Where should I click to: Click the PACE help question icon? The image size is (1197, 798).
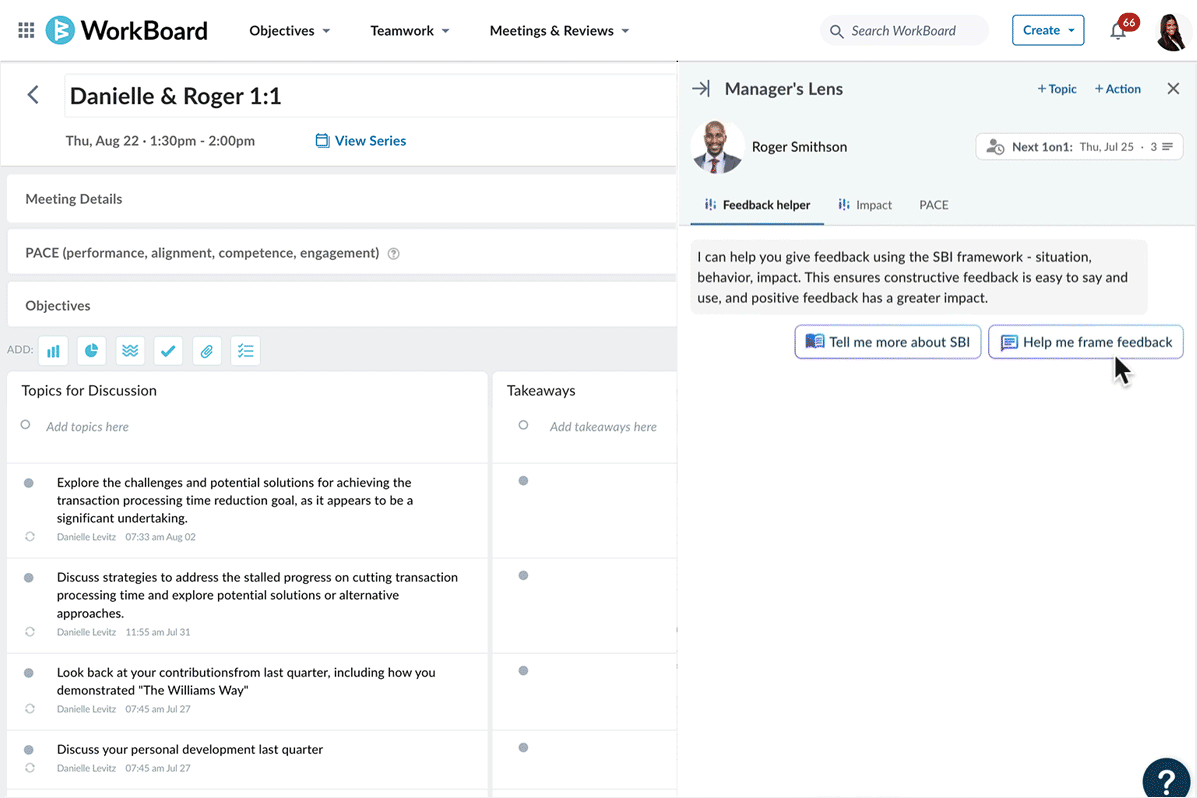click(393, 254)
